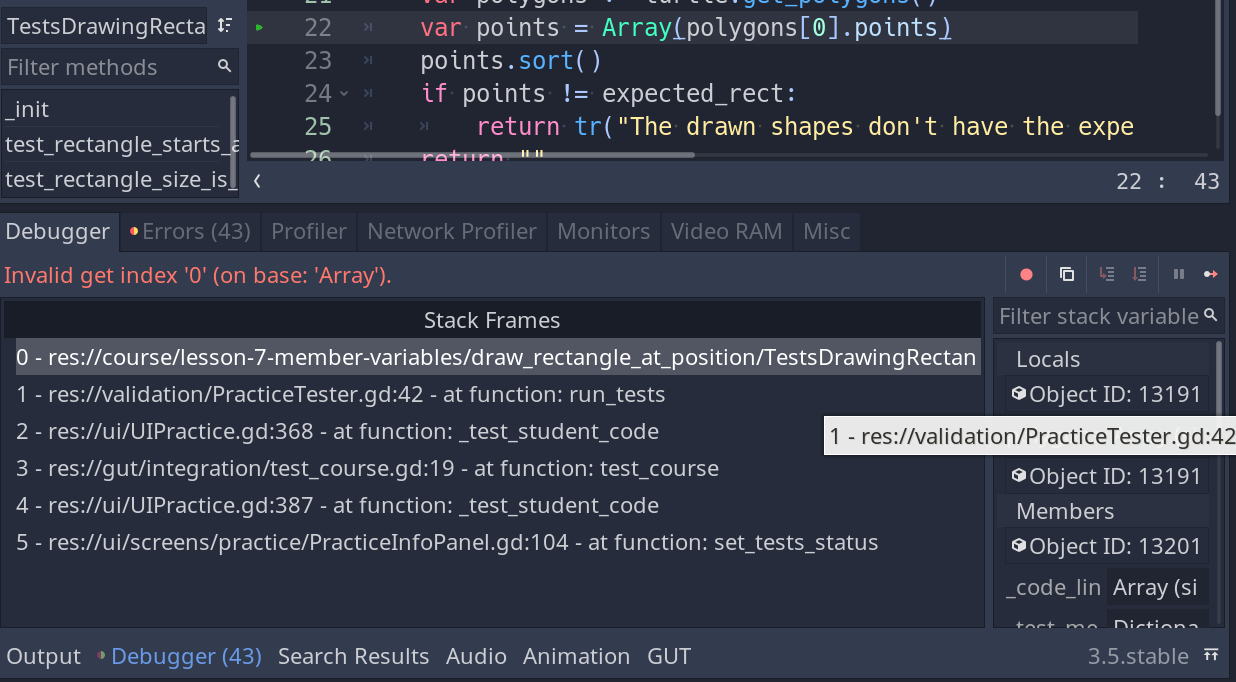Click the Invalid get index error message
Screen dimensions: 1236x682
tap(198, 275)
